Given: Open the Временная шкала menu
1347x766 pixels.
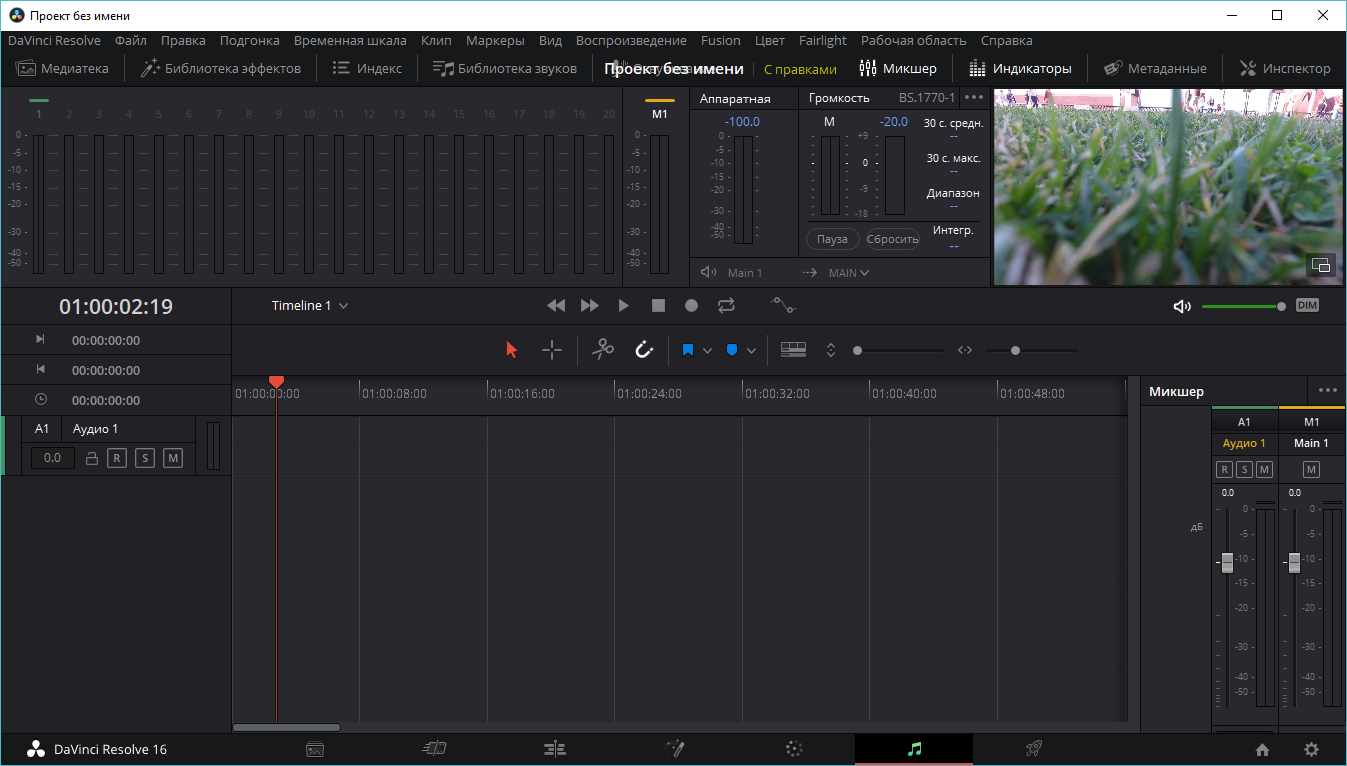Looking at the screenshot, I should pos(350,41).
